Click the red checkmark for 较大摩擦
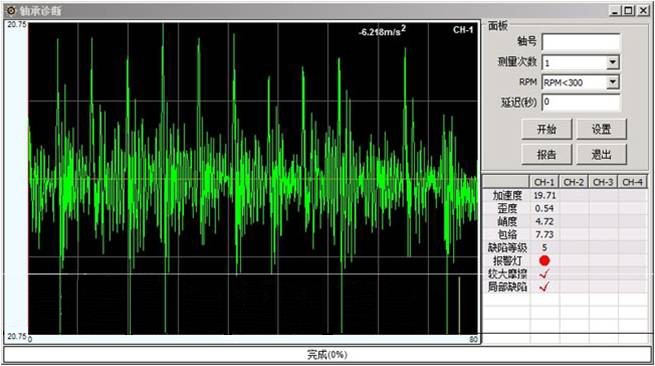This screenshot has width=655, height=366. (x=544, y=274)
